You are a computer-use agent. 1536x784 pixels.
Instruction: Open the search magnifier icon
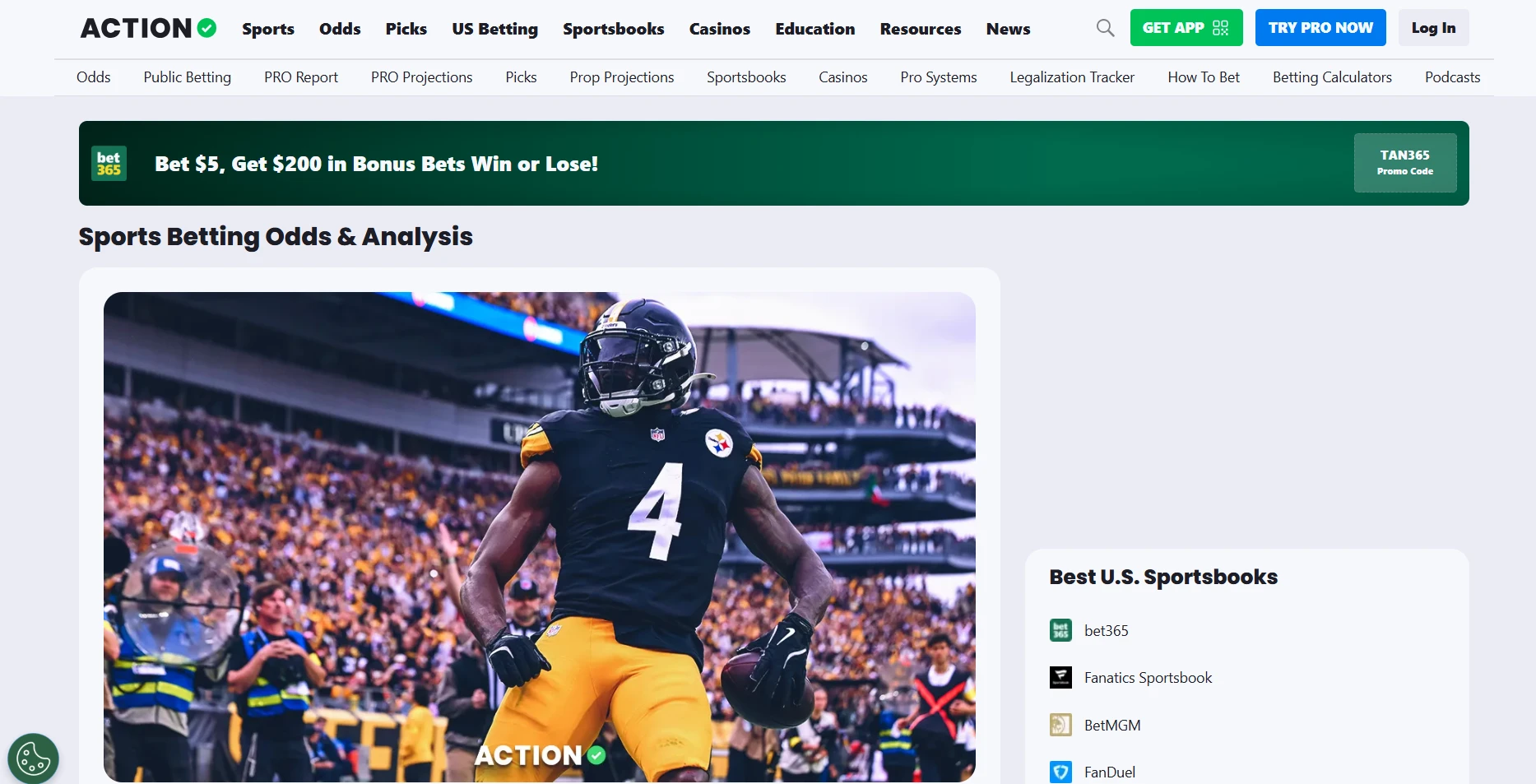coord(1105,28)
